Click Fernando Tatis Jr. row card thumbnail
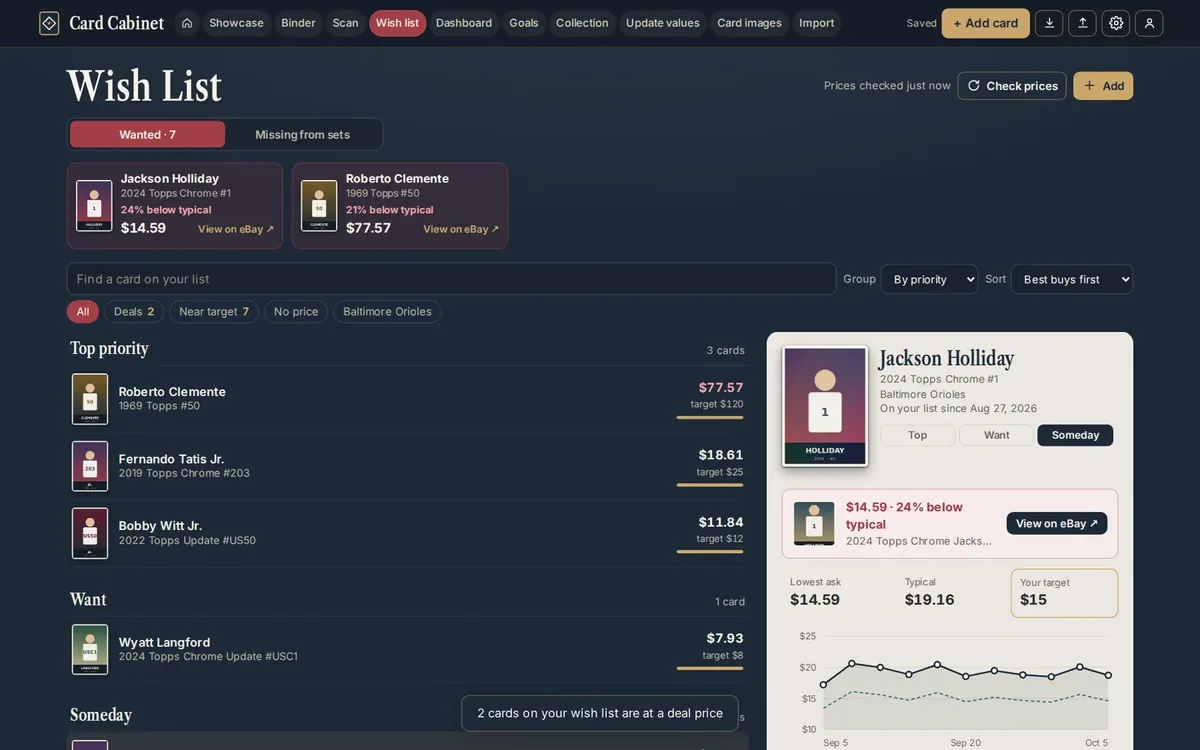 pyautogui.click(x=90, y=466)
